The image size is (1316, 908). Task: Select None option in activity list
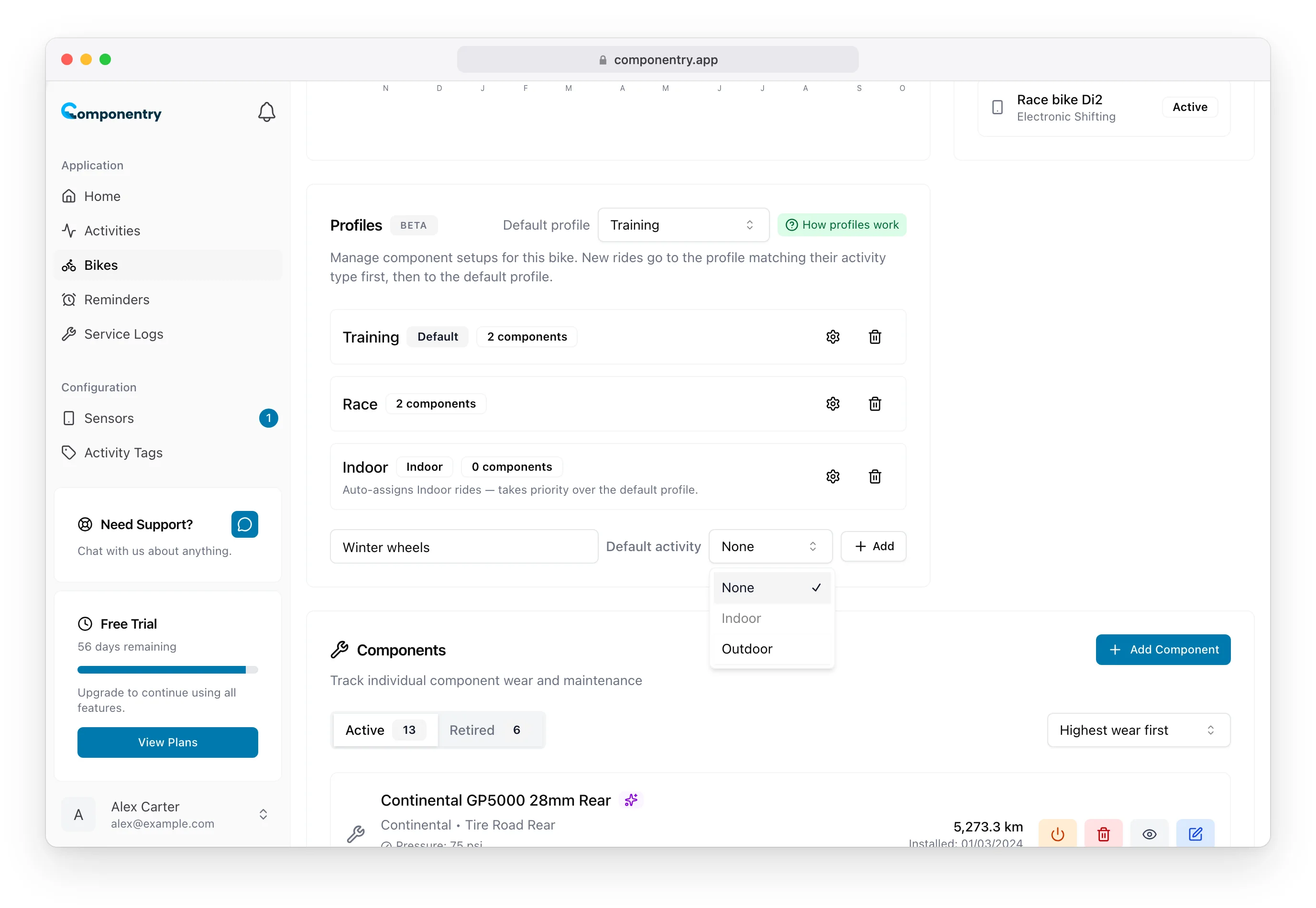(x=772, y=587)
